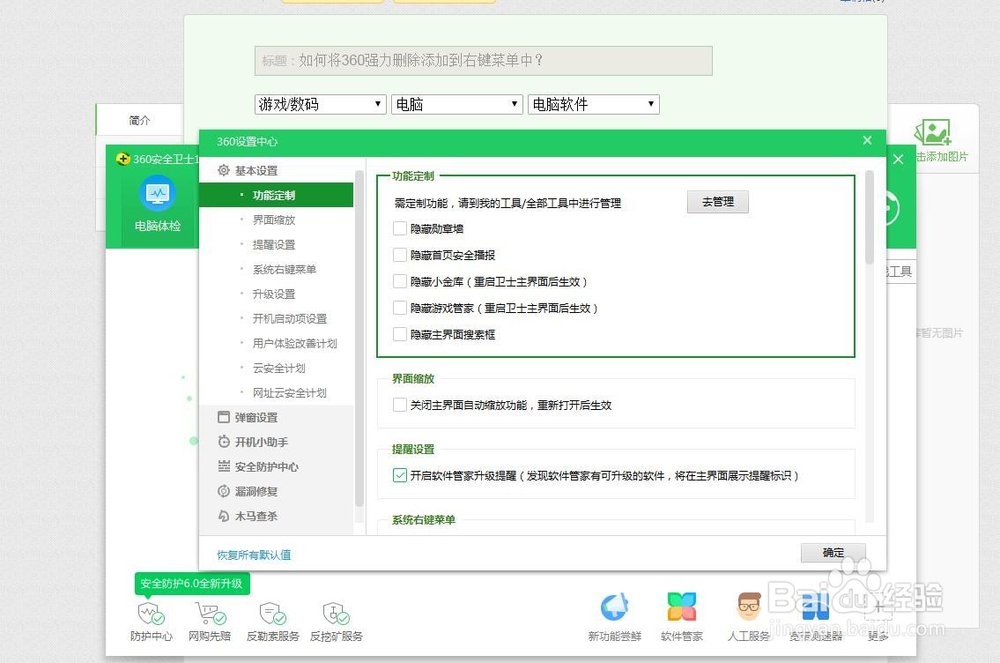The height and width of the screenshot is (663, 1000).
Task: Click settings content vertical scrollbar thumb
Action: click(869, 217)
